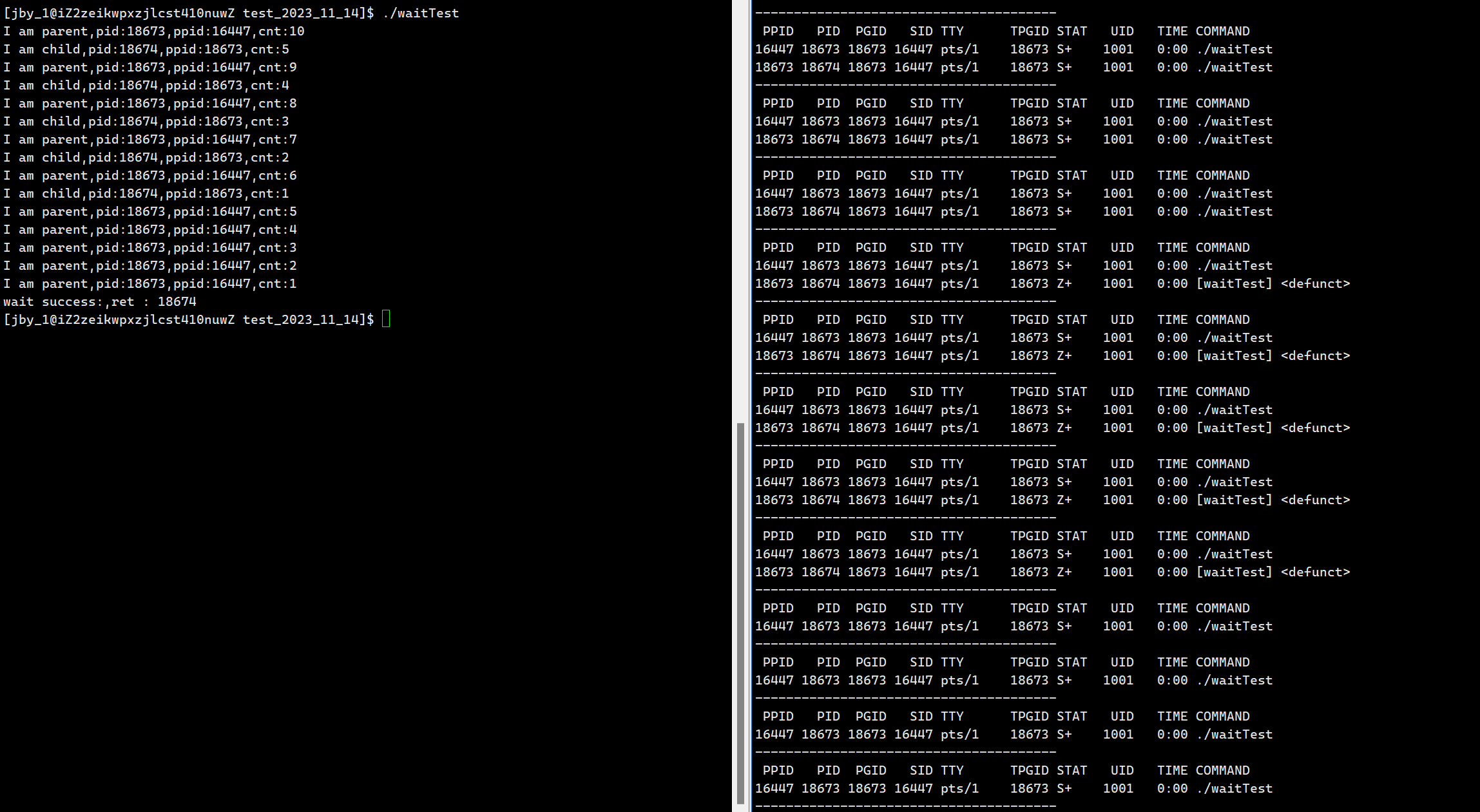Click the topmost 'TPGID' column header
This screenshot has height=812, width=1480.
click(1030, 31)
